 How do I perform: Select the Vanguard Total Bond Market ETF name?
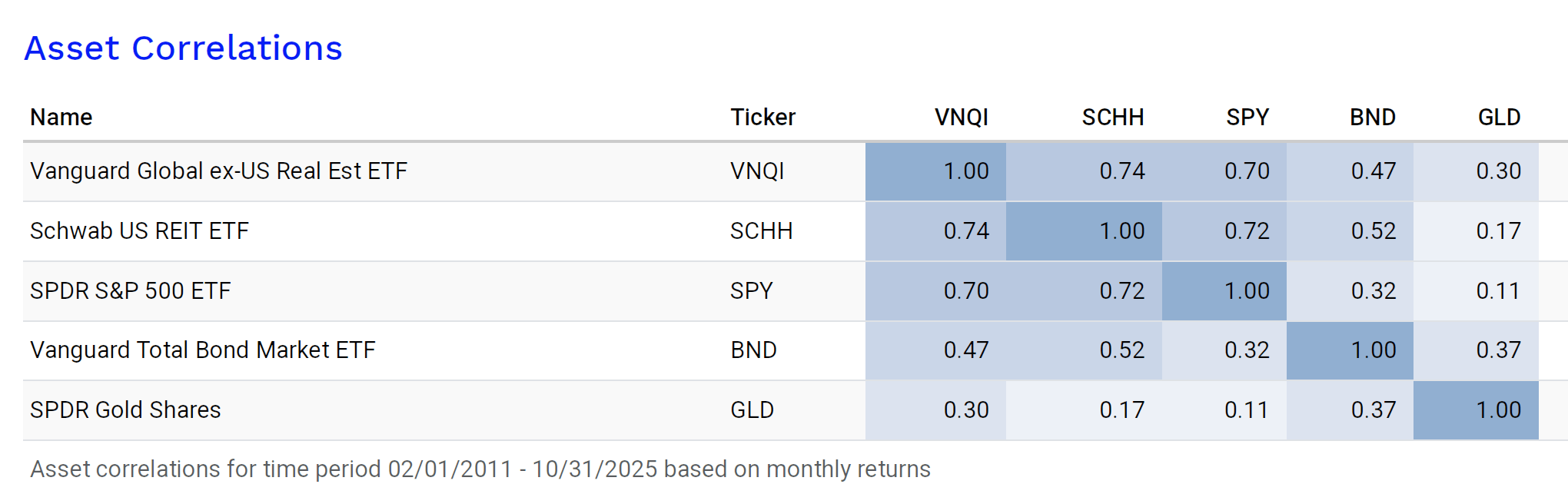[x=202, y=350]
